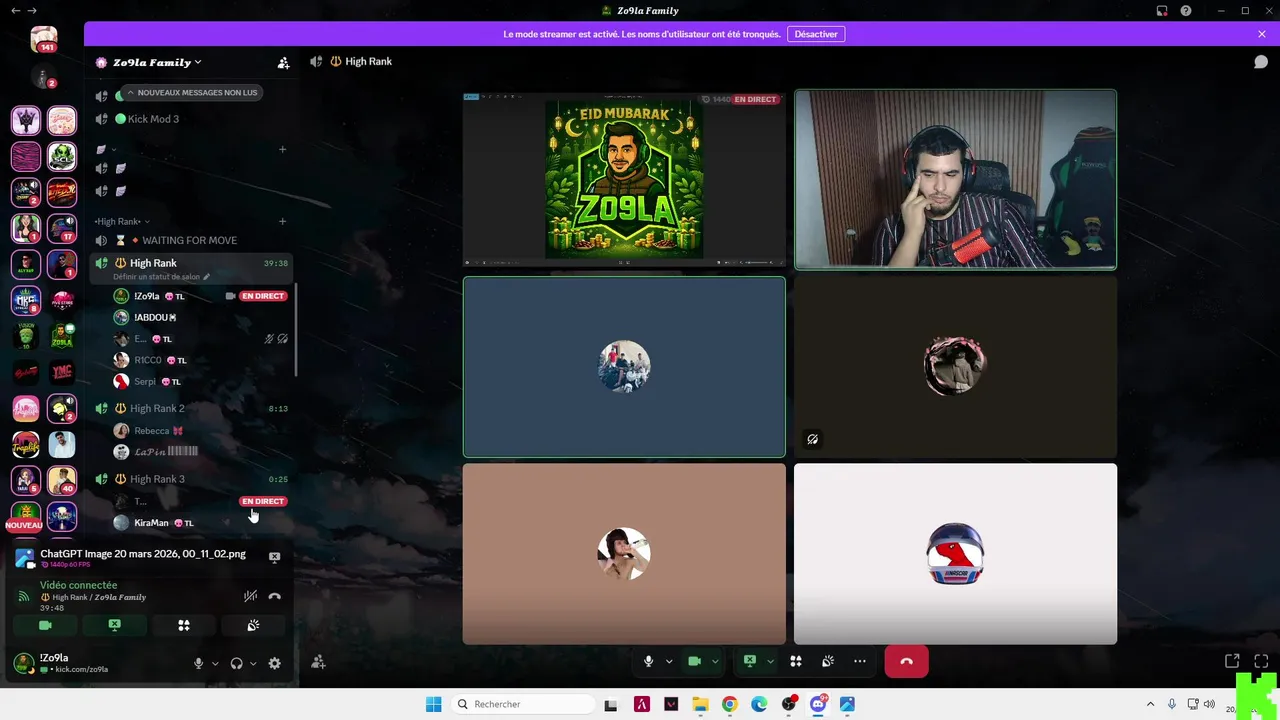This screenshot has height=720, width=1280.
Task: Click the ZO9LA Eid Mubarak stream tile
Action: [624, 180]
